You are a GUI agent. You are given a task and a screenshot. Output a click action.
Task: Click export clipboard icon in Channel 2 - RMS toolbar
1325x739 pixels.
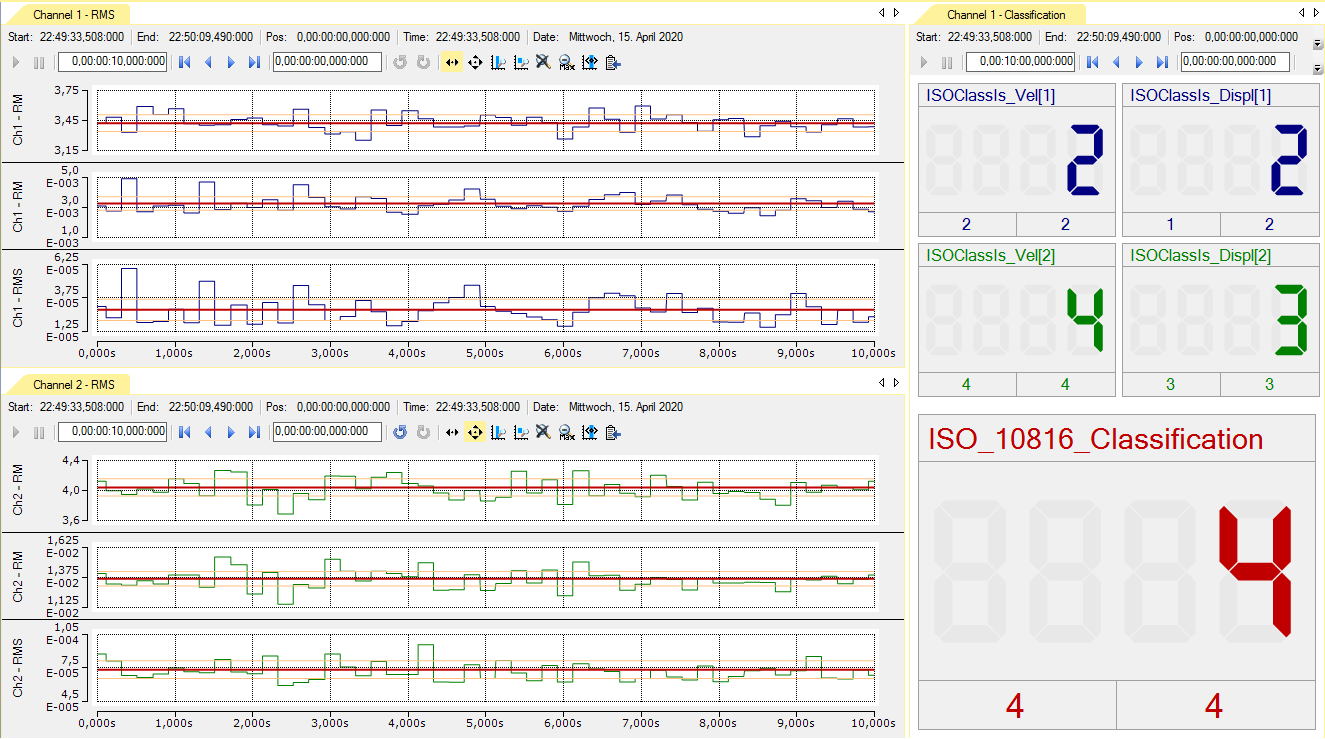(x=612, y=432)
